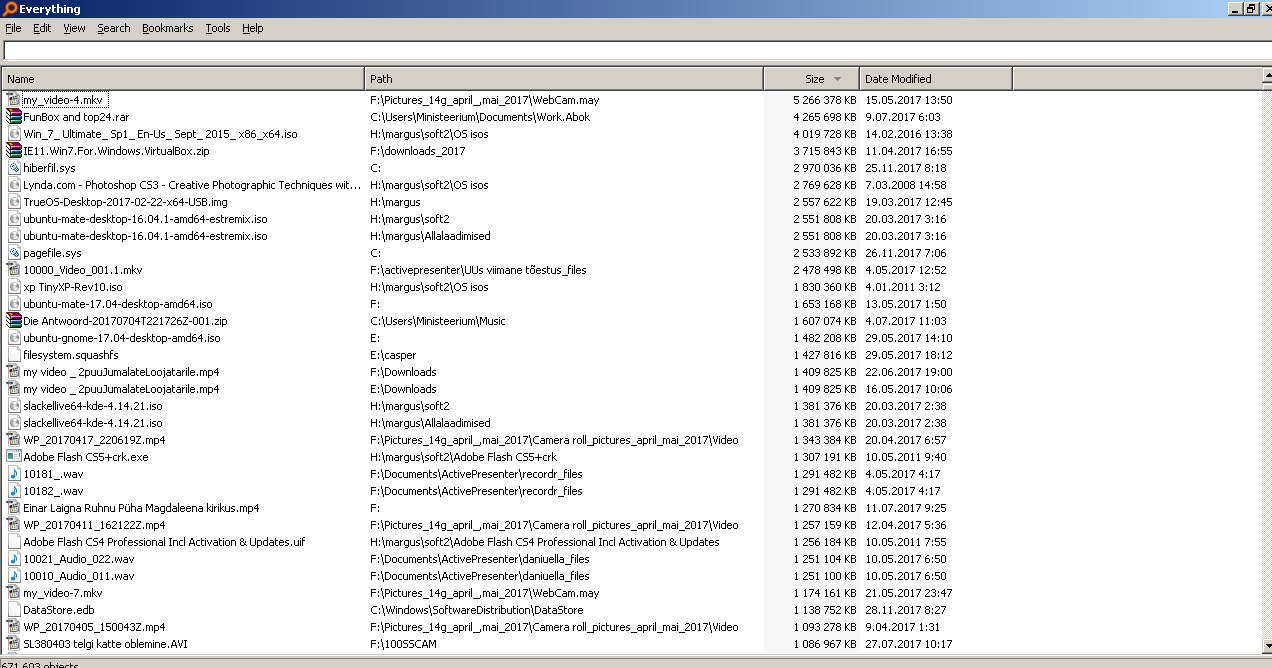
Task: Click the 10182_.wav audio icon
Action: [x=14, y=491]
